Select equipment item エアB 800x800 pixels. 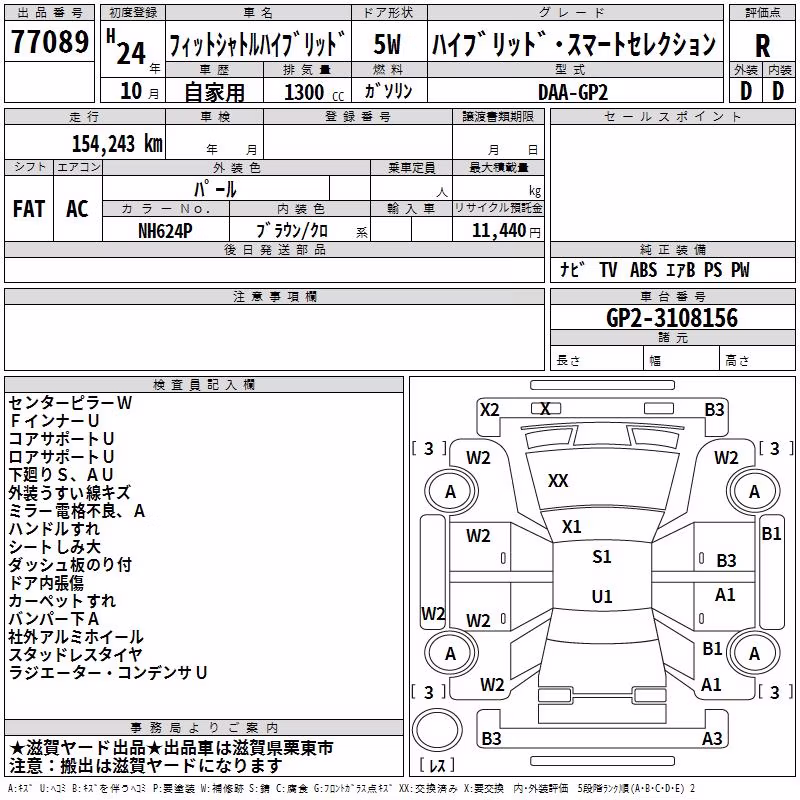(x=681, y=269)
